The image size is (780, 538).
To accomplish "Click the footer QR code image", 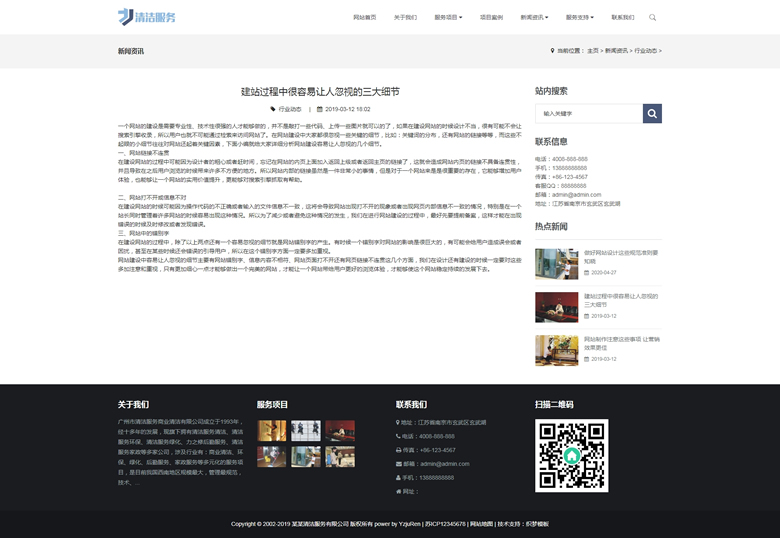I will point(571,455).
